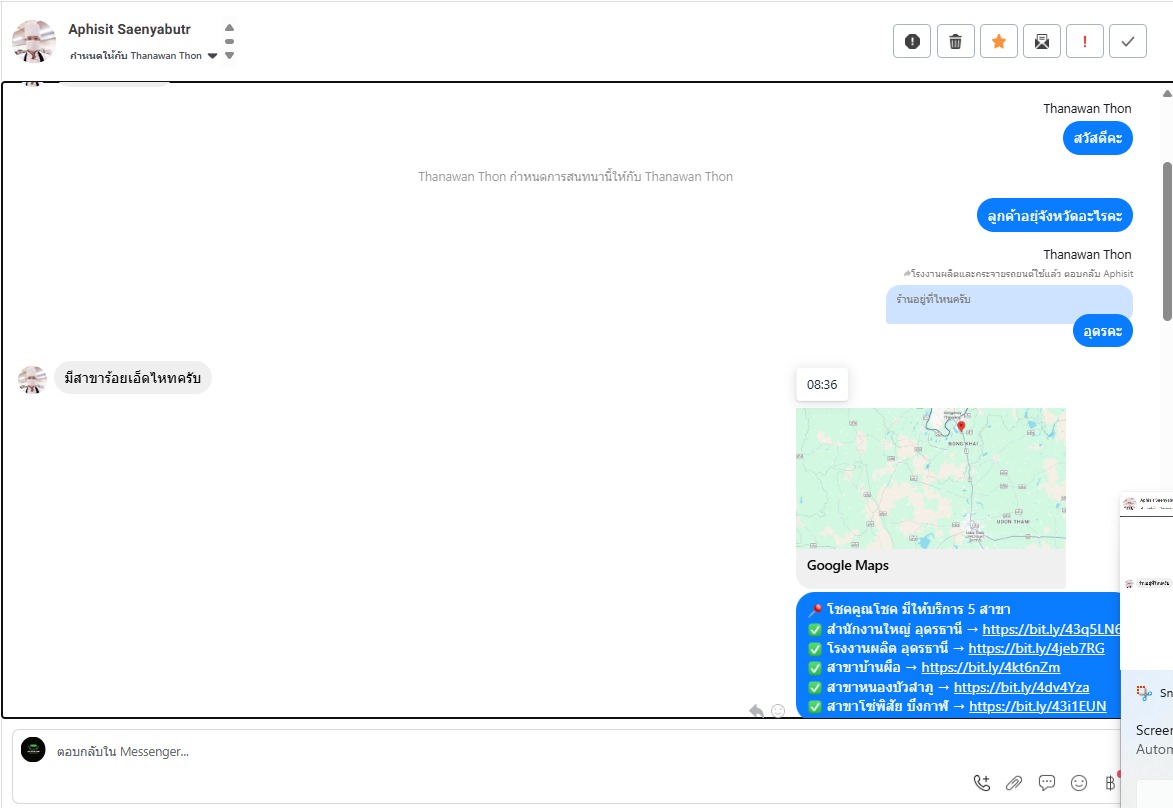Delete conversation using trash can icon

955,41
